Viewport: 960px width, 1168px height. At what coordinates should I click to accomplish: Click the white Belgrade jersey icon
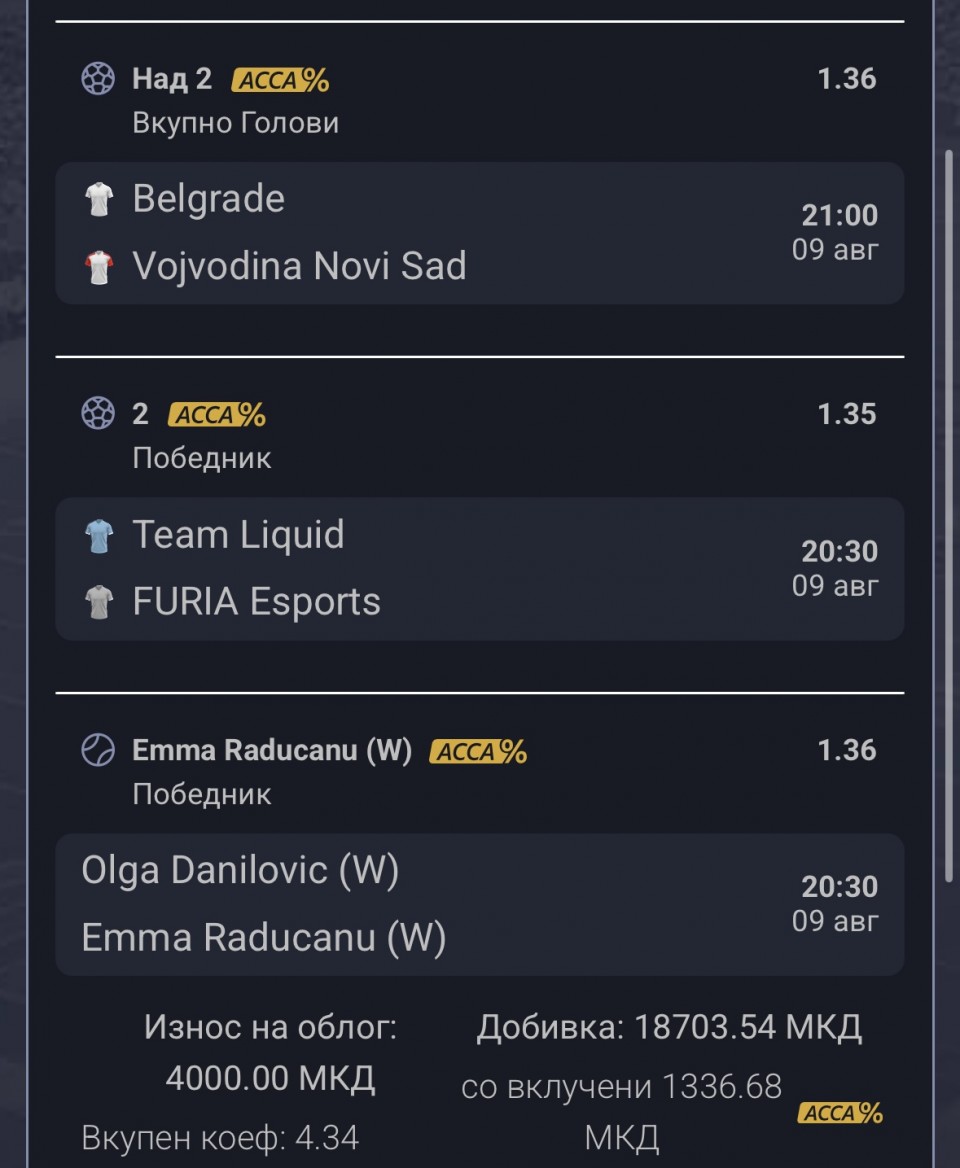point(98,199)
